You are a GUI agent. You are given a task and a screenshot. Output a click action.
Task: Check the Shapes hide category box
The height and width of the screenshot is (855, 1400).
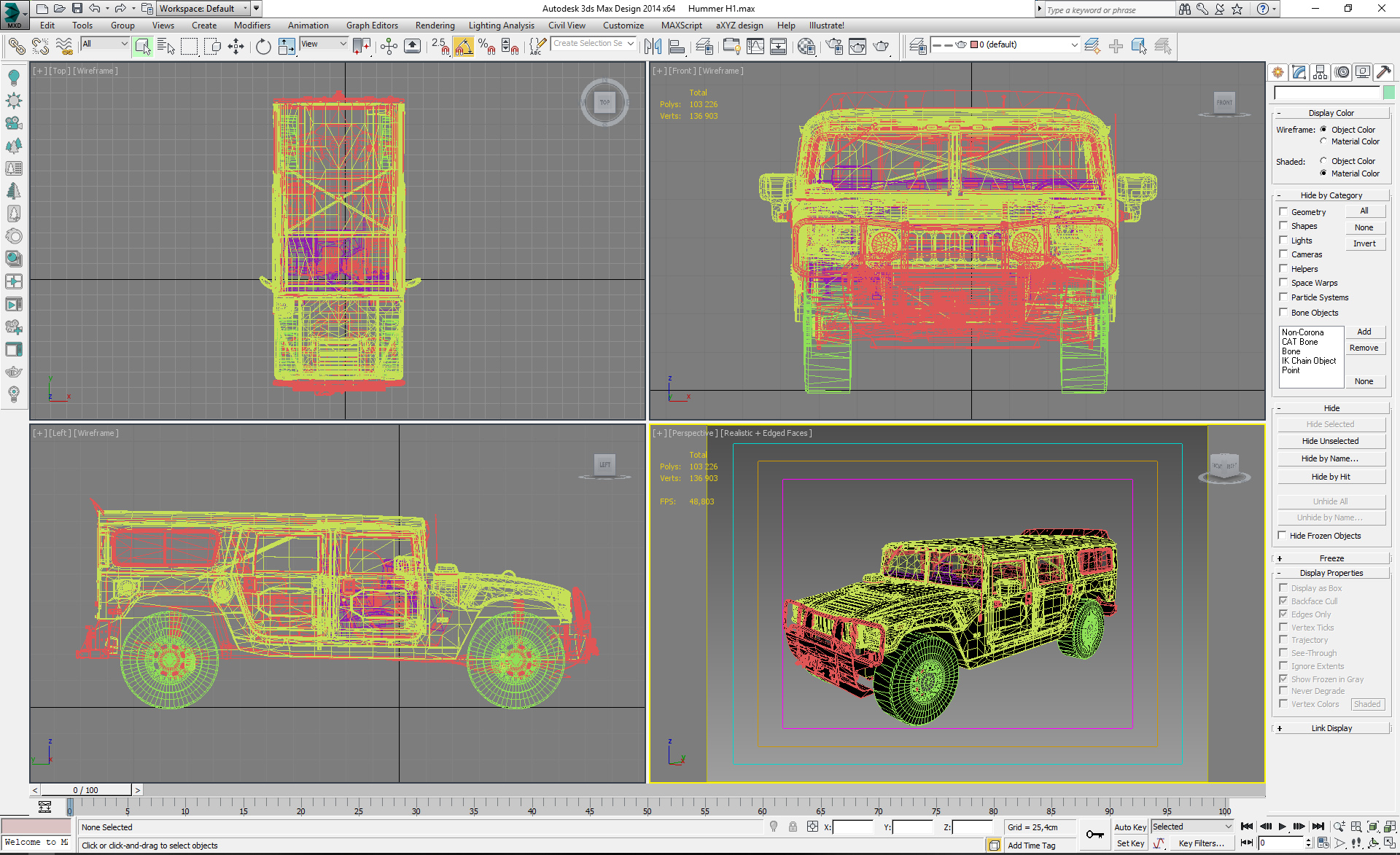pos(1283,226)
